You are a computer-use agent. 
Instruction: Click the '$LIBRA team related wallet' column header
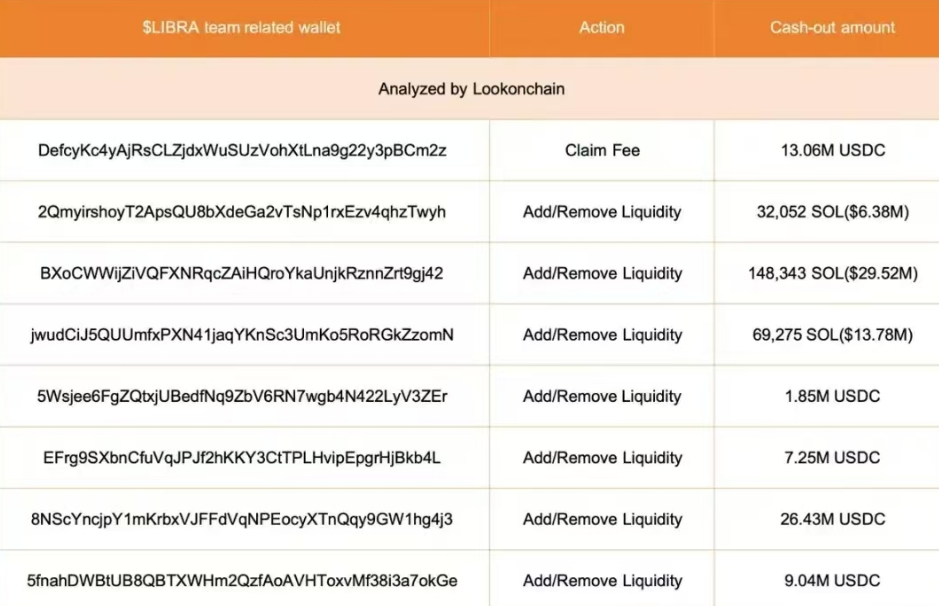click(241, 28)
